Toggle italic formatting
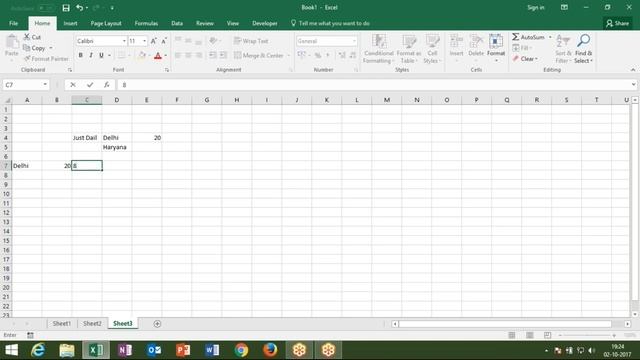This screenshot has height=360, width=640. click(91, 55)
